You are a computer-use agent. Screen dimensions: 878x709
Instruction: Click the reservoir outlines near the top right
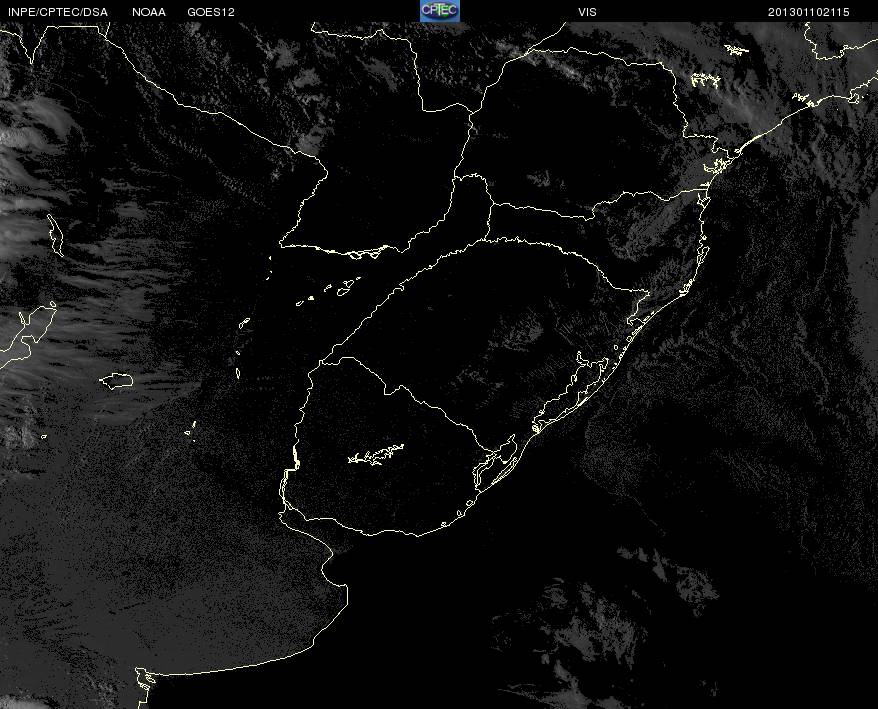[x=705, y=80]
